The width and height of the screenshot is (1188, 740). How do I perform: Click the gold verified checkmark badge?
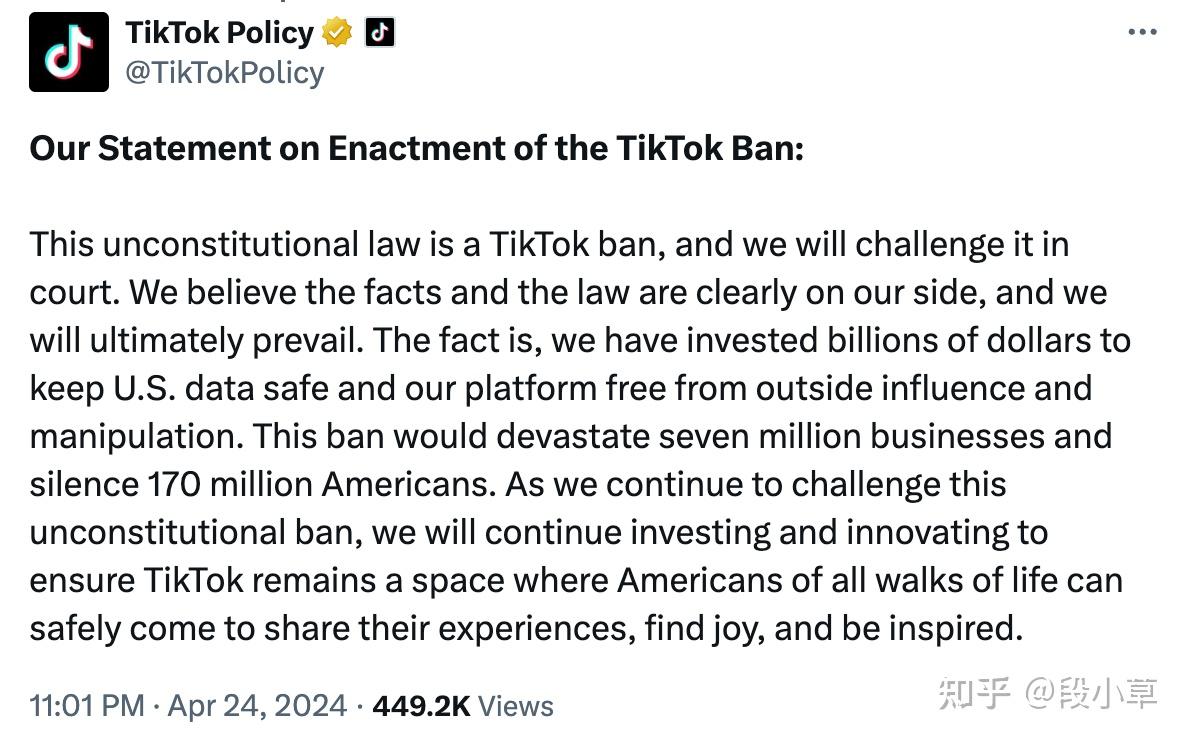(336, 33)
